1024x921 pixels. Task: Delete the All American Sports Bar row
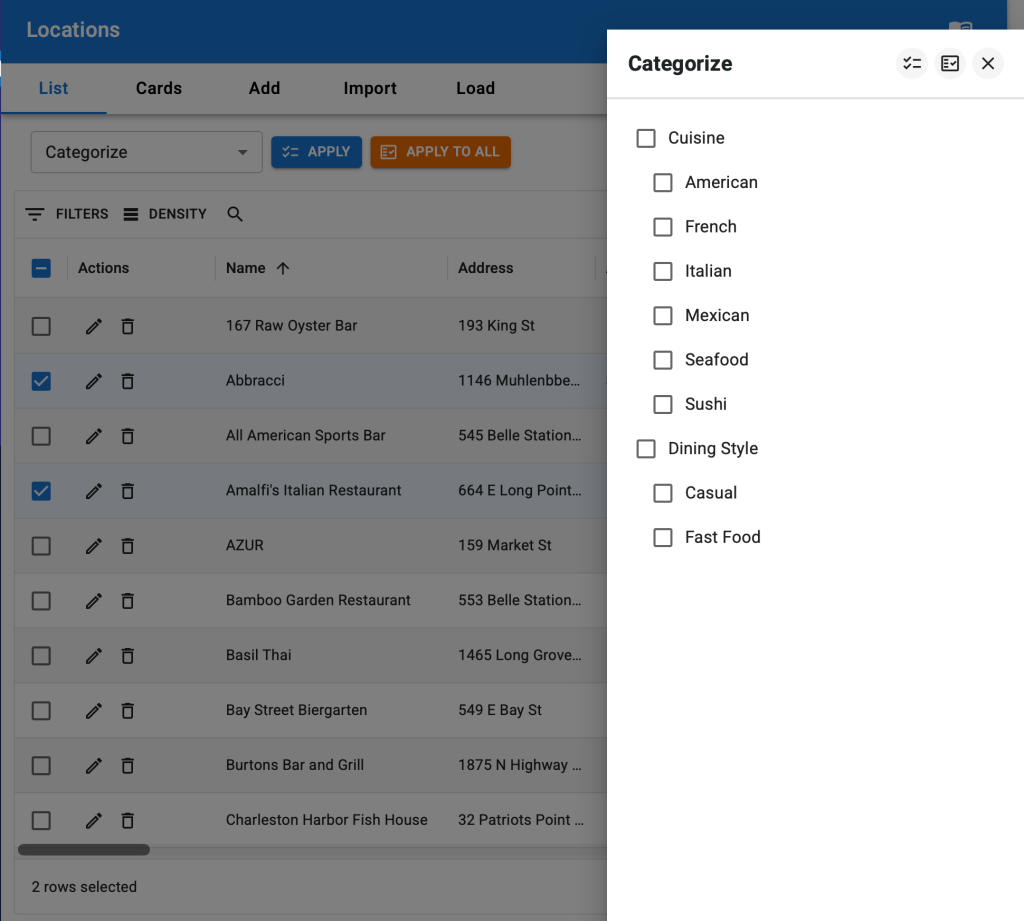click(x=128, y=436)
